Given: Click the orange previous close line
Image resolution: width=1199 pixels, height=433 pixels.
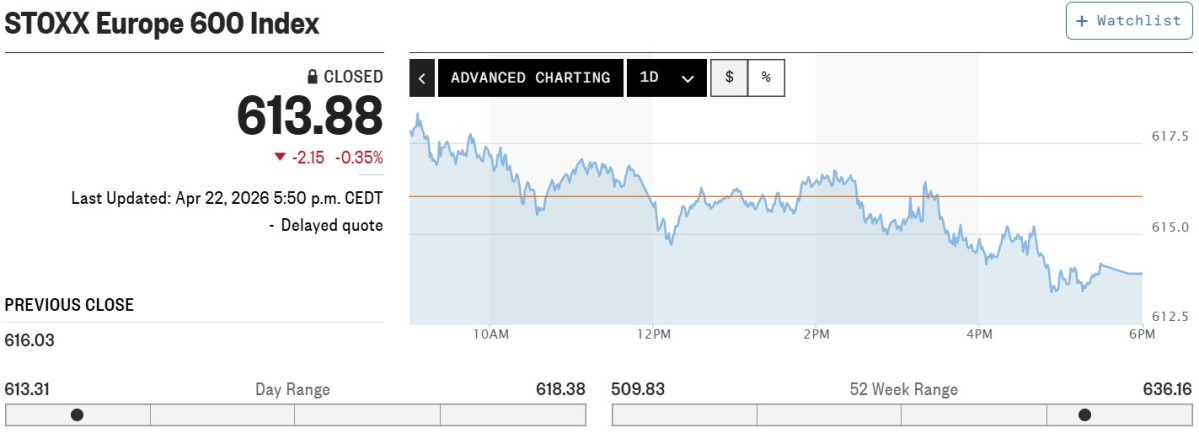Looking at the screenshot, I should [776, 197].
